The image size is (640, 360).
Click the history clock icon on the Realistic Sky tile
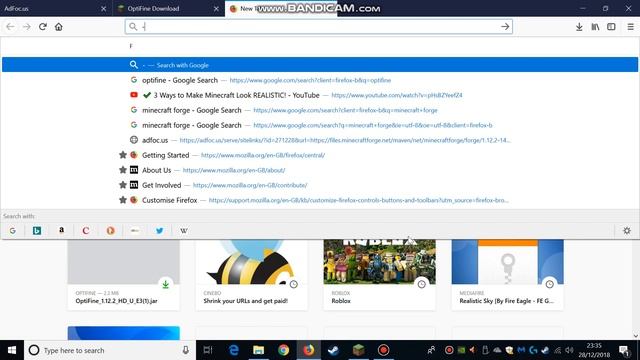(x=549, y=284)
